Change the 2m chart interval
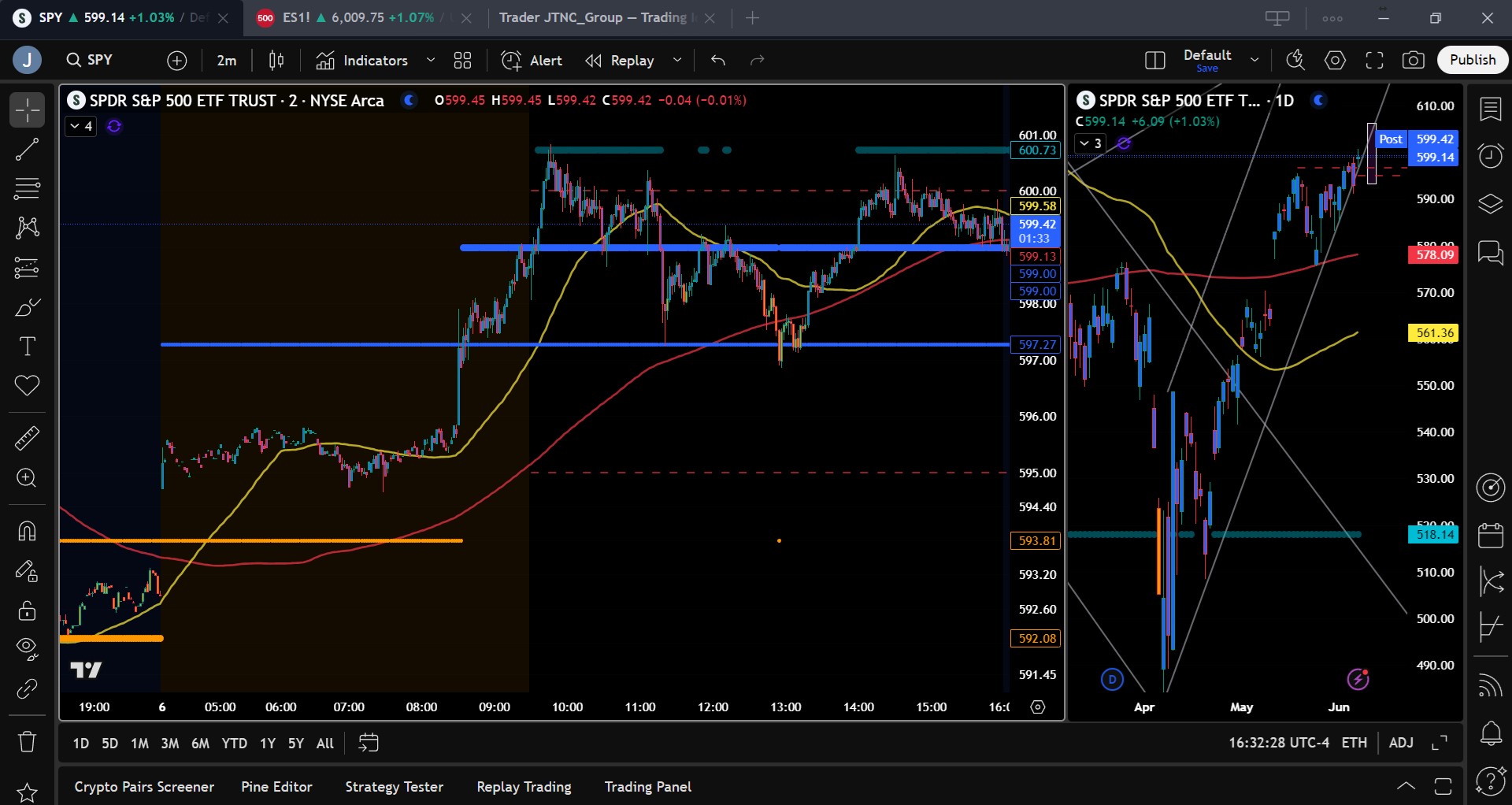 (x=226, y=60)
